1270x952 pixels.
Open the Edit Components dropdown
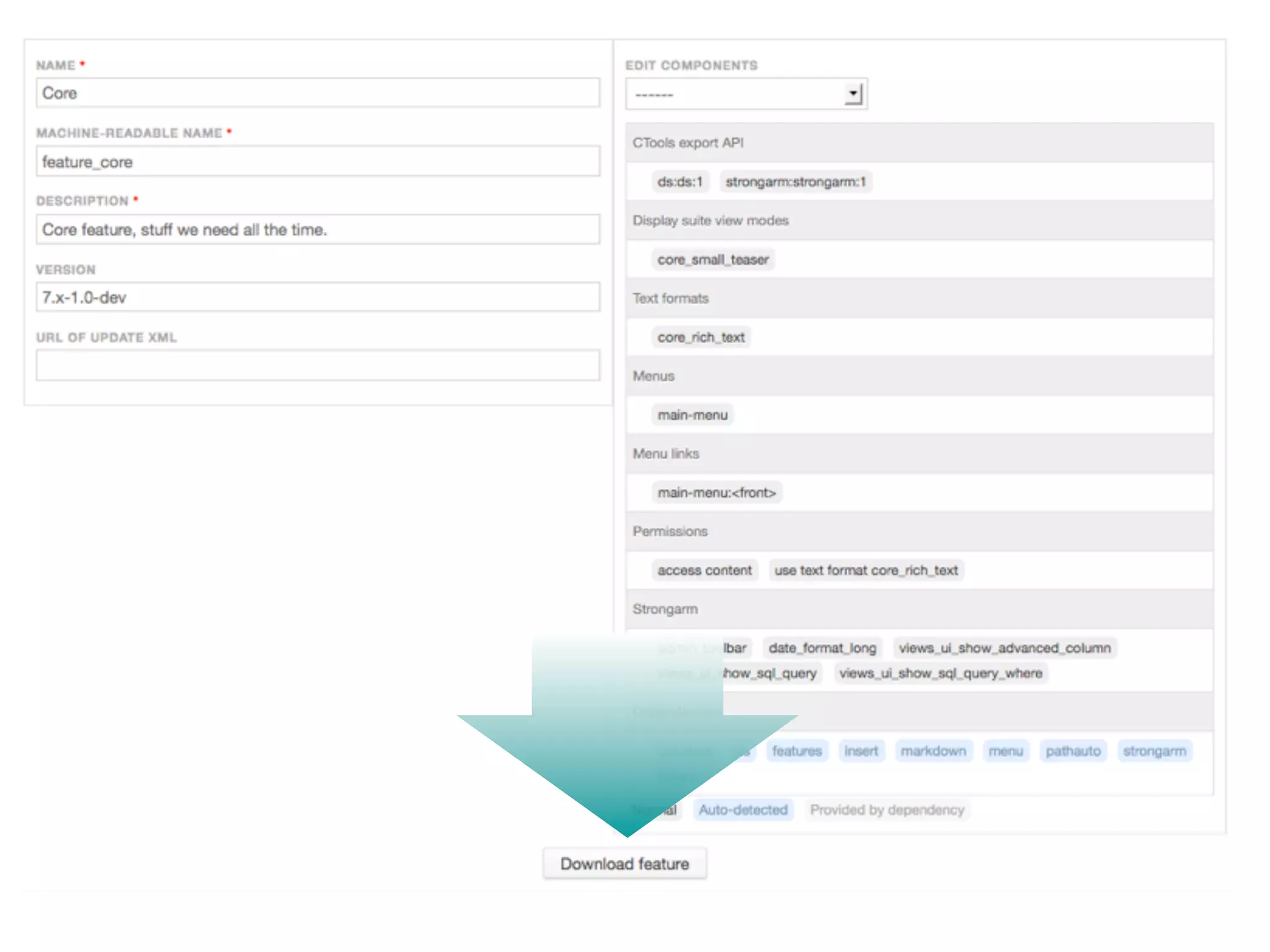[746, 94]
